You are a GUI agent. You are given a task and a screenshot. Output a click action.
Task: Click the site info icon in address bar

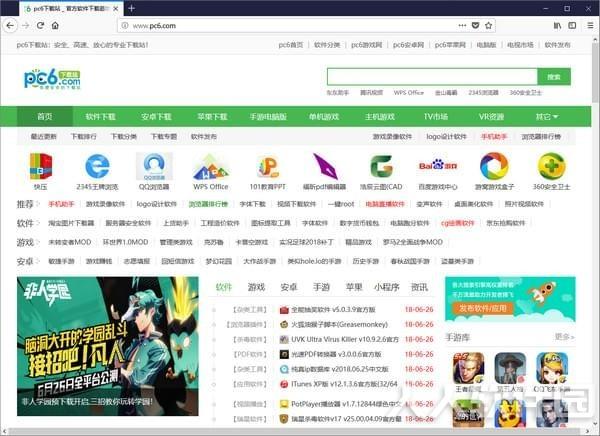click(x=124, y=26)
